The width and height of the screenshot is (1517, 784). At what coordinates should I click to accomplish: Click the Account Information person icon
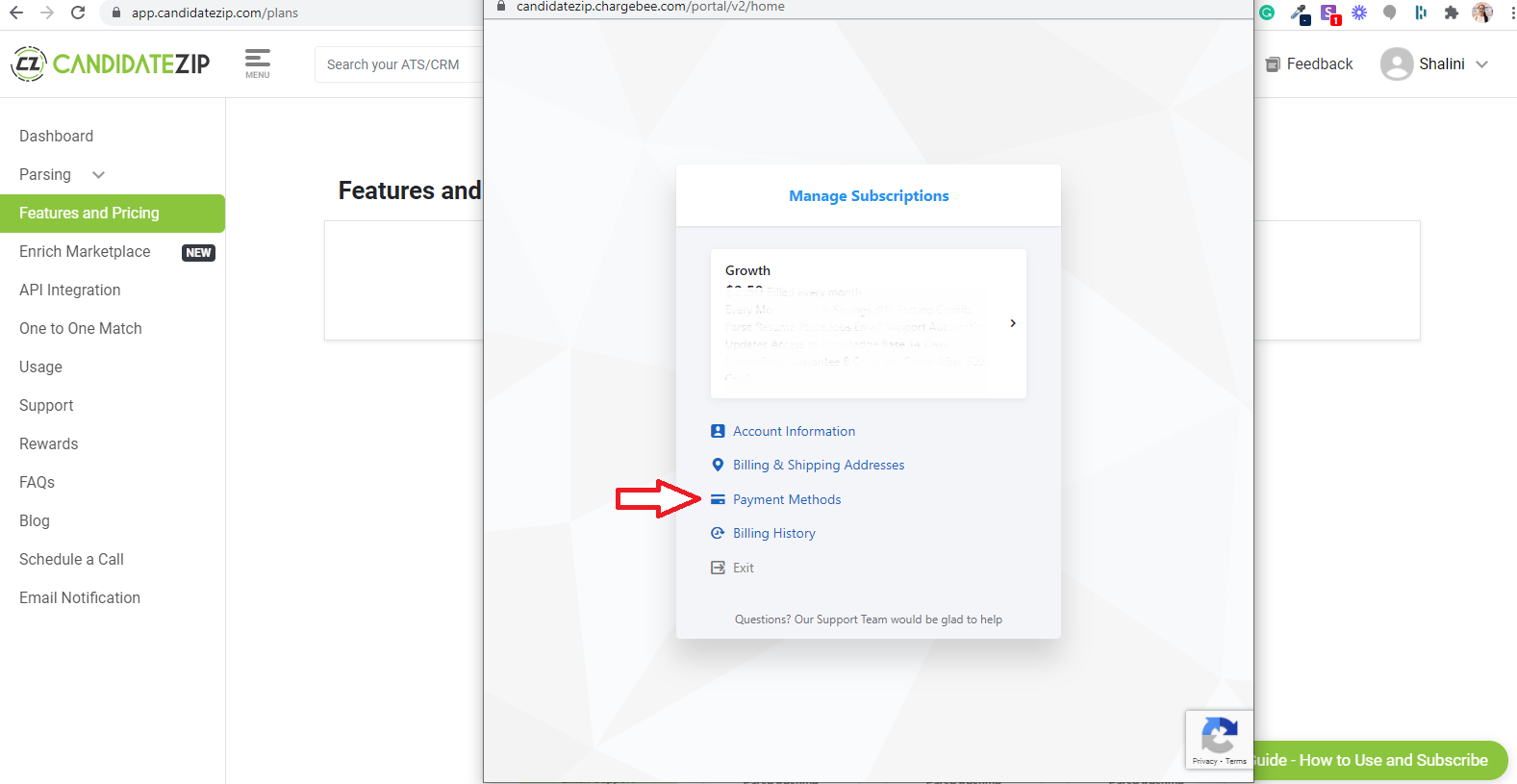(718, 431)
